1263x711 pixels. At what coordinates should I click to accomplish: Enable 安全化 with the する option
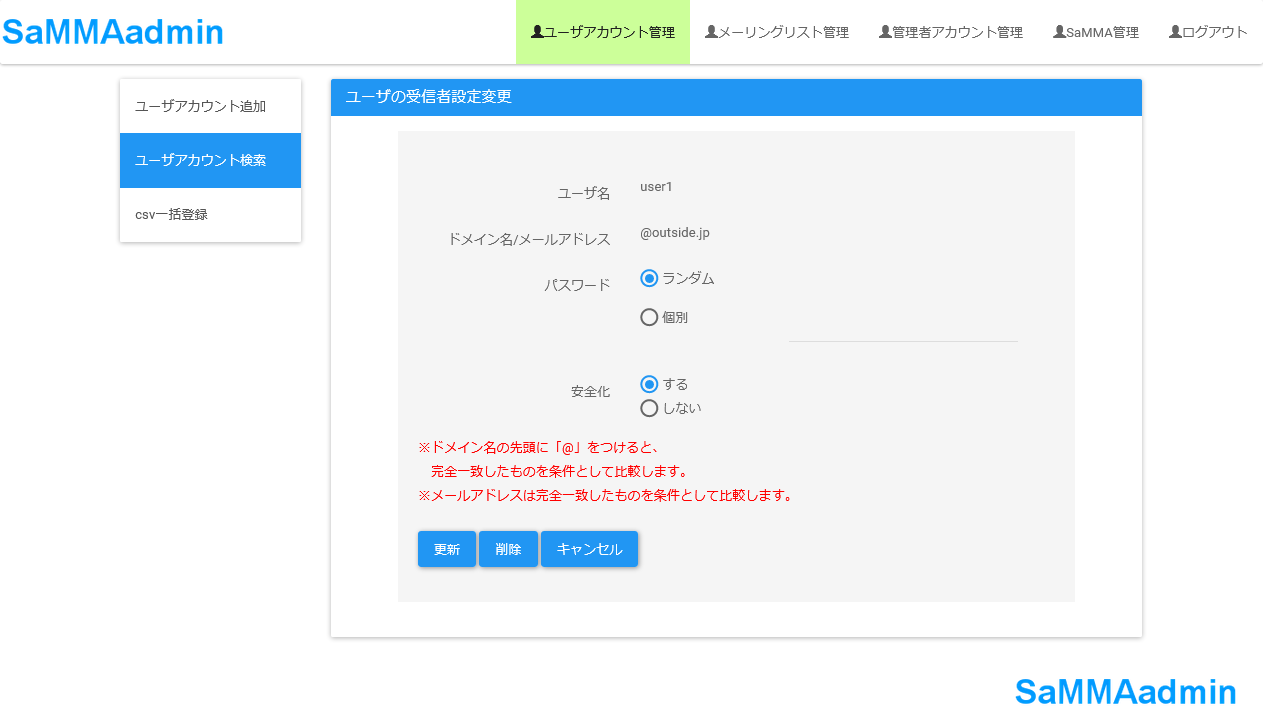pos(649,384)
